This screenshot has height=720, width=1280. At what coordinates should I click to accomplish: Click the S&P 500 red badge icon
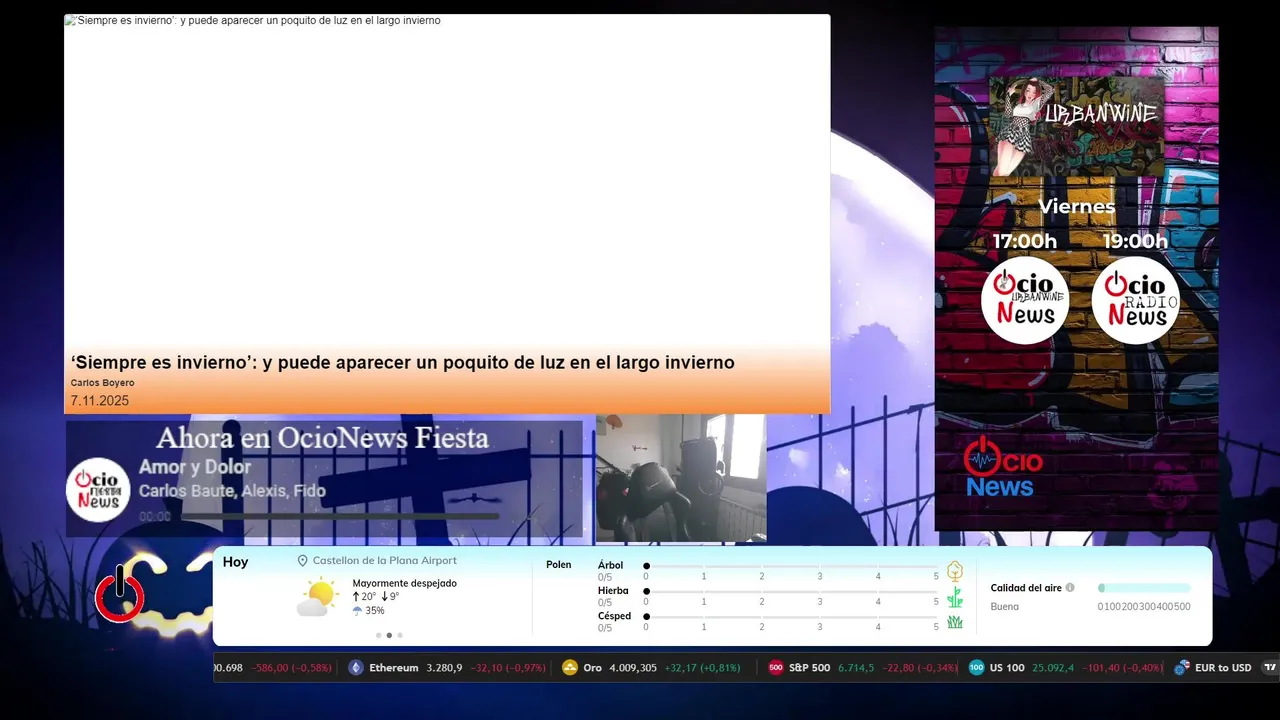pos(775,668)
